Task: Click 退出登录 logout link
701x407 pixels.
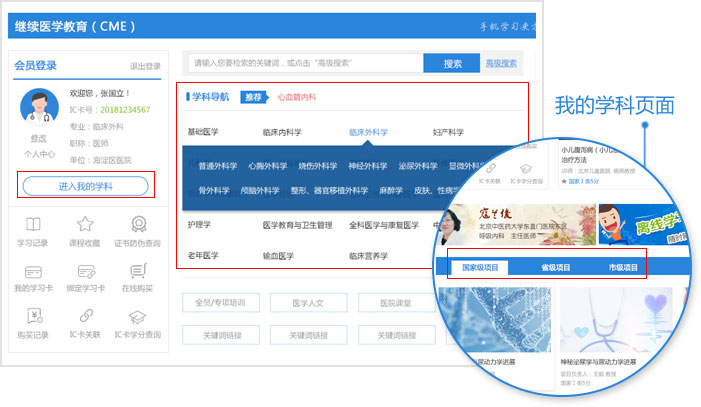Action: pos(145,67)
